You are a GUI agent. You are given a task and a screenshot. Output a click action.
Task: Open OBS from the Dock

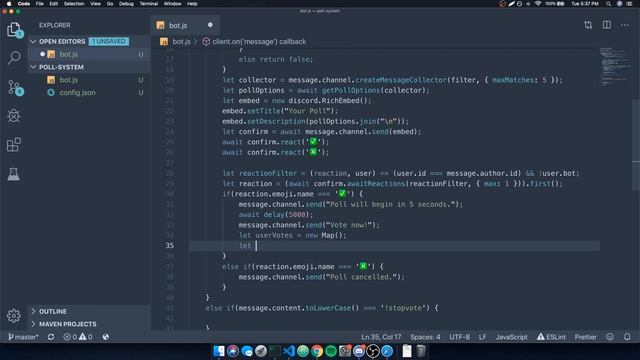(373, 351)
